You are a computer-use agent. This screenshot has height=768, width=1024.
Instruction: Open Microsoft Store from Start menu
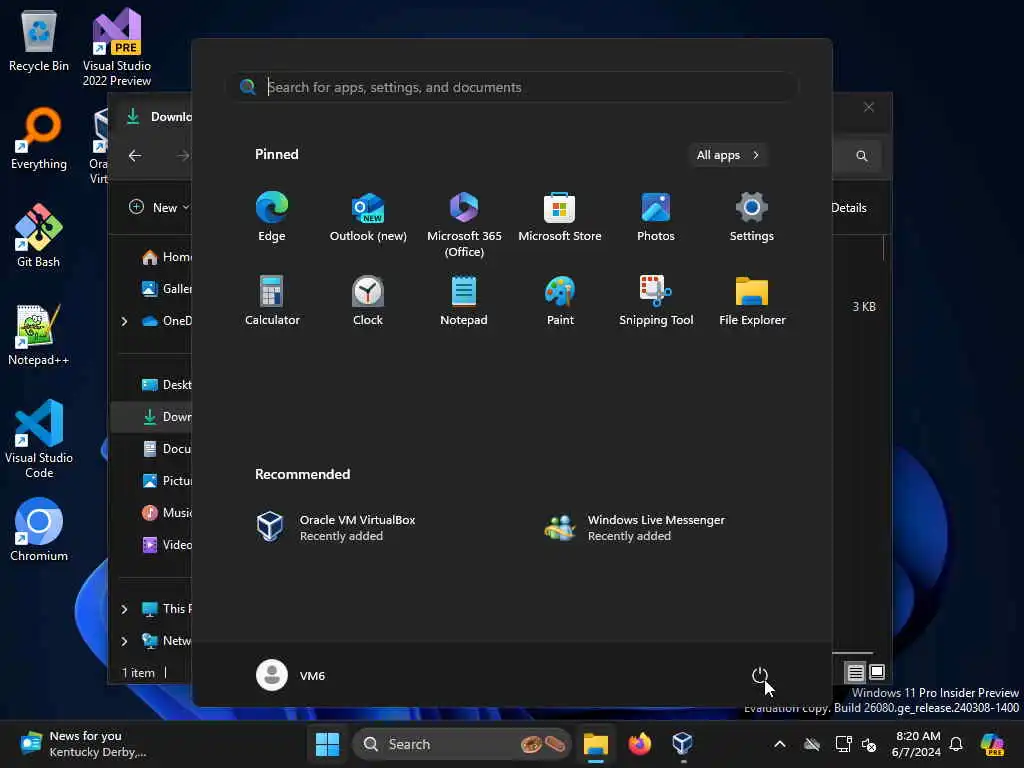[x=560, y=217]
